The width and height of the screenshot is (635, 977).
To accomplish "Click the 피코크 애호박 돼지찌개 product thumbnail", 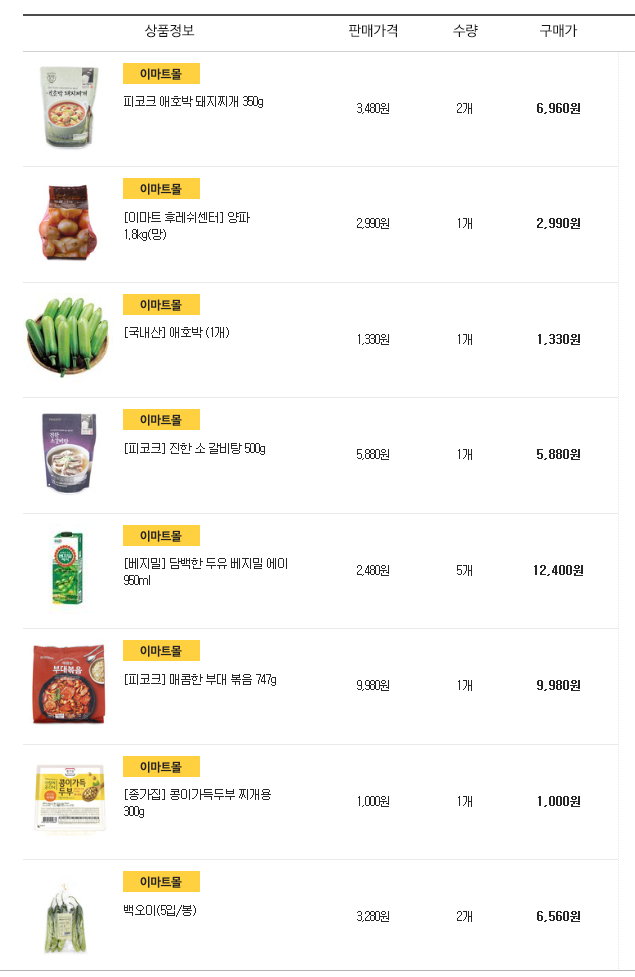I will pos(69,107).
